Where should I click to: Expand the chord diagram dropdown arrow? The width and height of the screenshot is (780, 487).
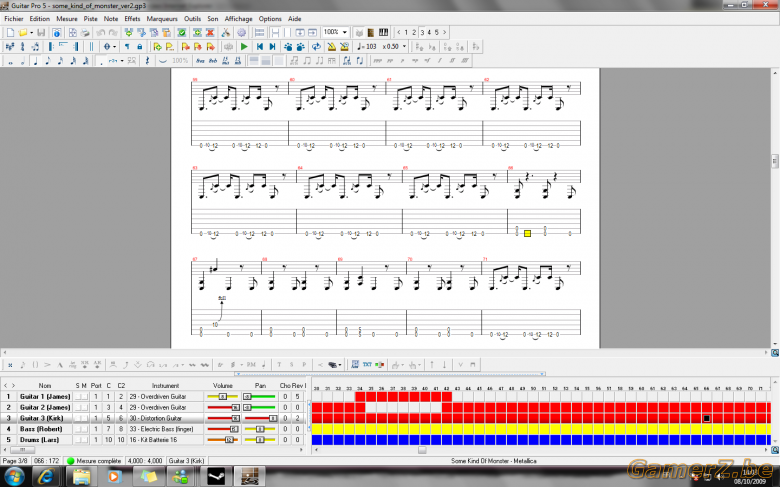[x=340, y=365]
